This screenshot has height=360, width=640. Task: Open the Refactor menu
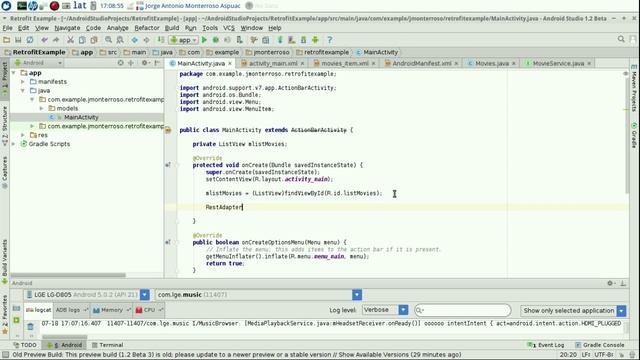pyautogui.click(x=147, y=28)
